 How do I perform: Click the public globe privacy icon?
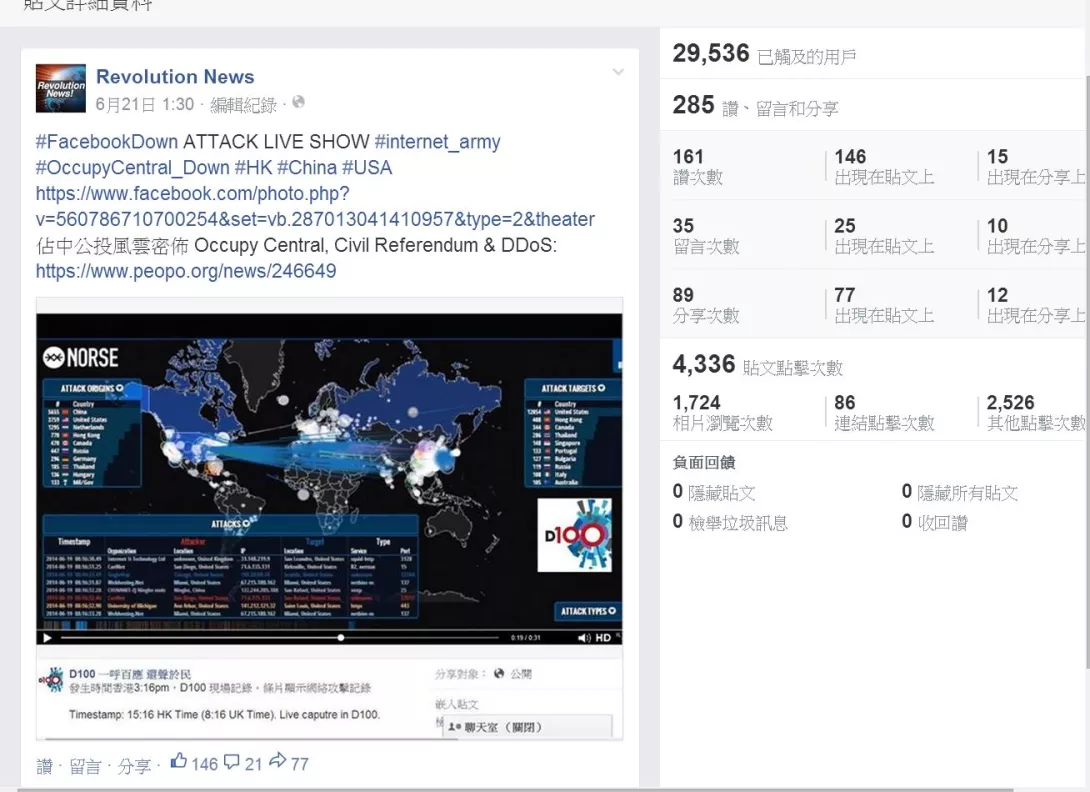coord(298,102)
